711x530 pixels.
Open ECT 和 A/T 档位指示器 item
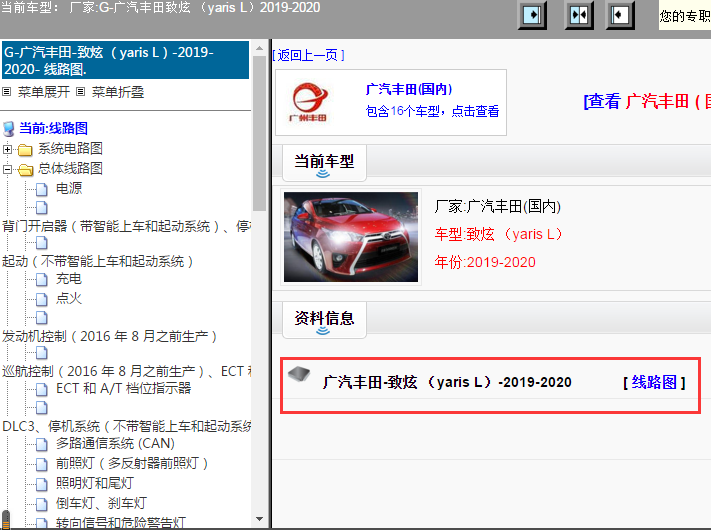coord(124,389)
